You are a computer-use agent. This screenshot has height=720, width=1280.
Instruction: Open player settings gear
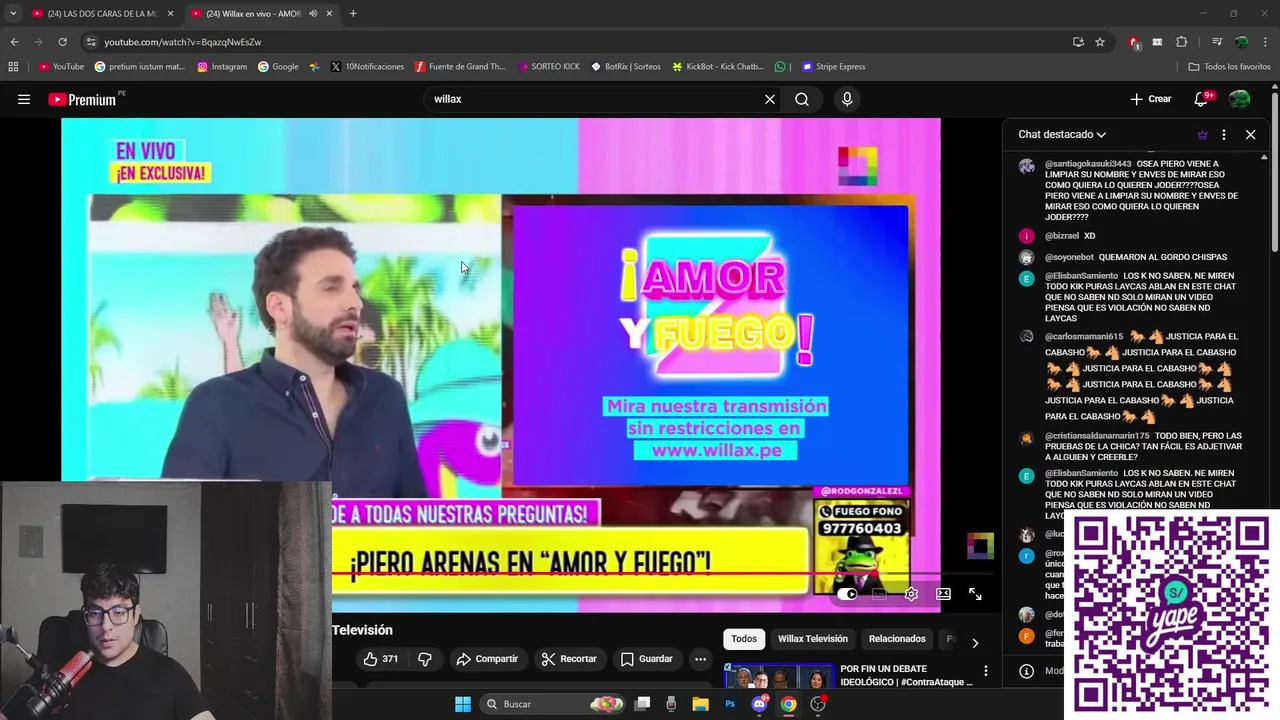[911, 594]
